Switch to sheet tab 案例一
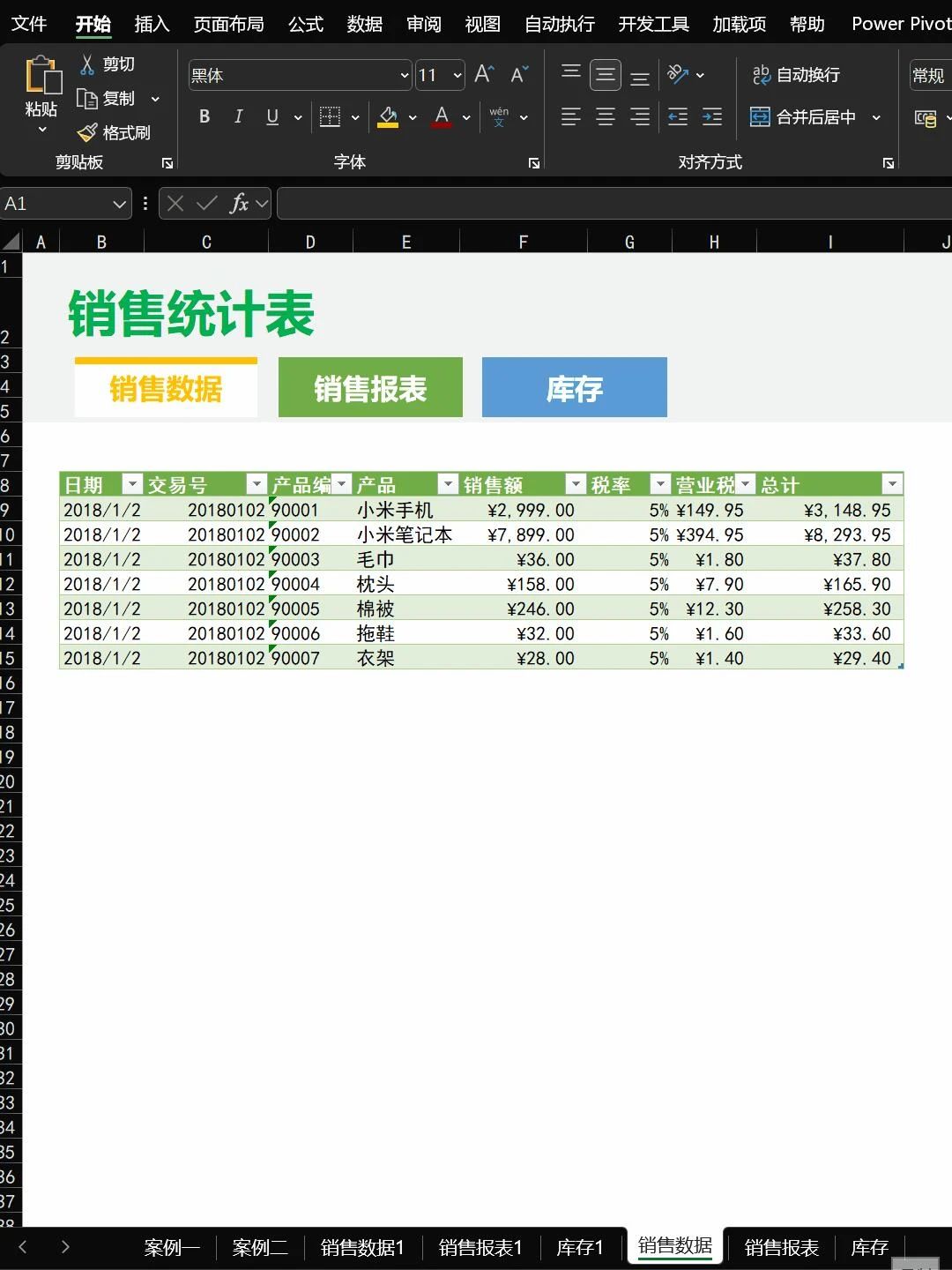 tap(172, 1247)
